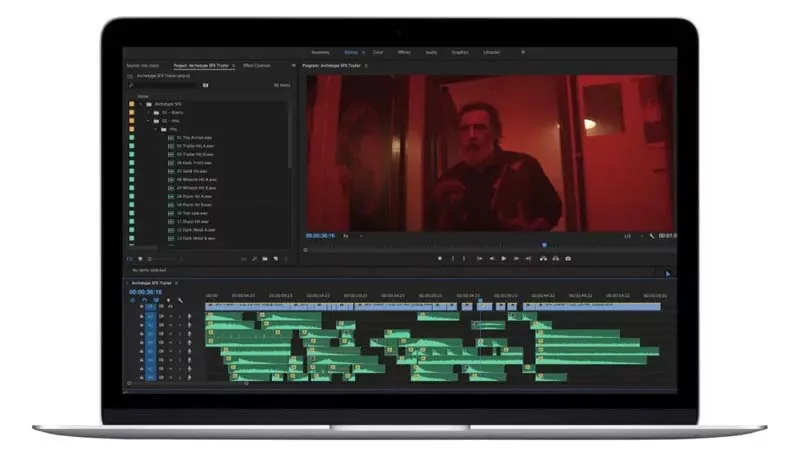Image resolution: width=800 pixels, height=457 pixels.
Task: Toggle the lock on the V1 video track
Action: 141,307
